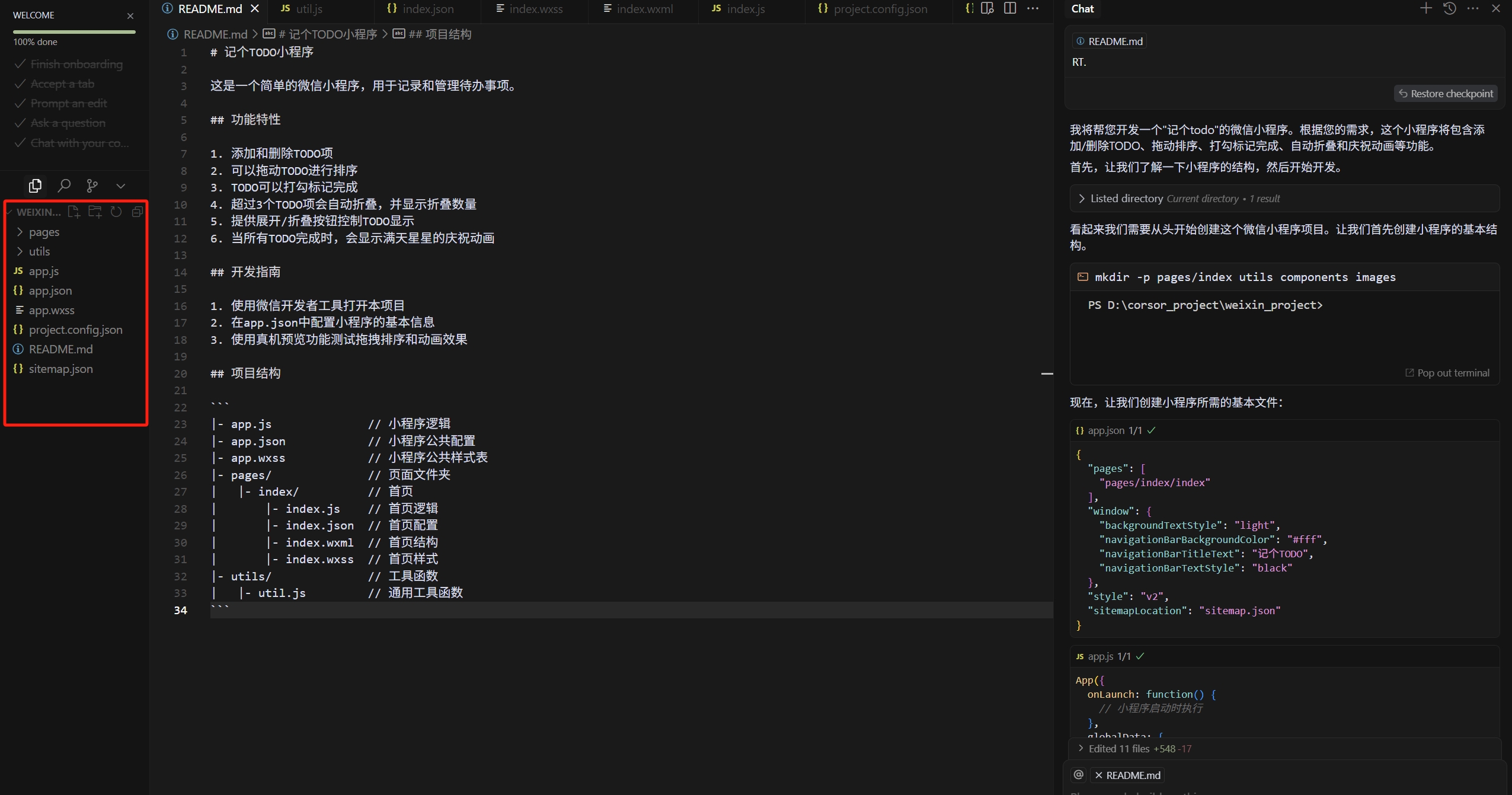Close the Chat panel
Screen dimensions: 1512x795
pos(1496,8)
